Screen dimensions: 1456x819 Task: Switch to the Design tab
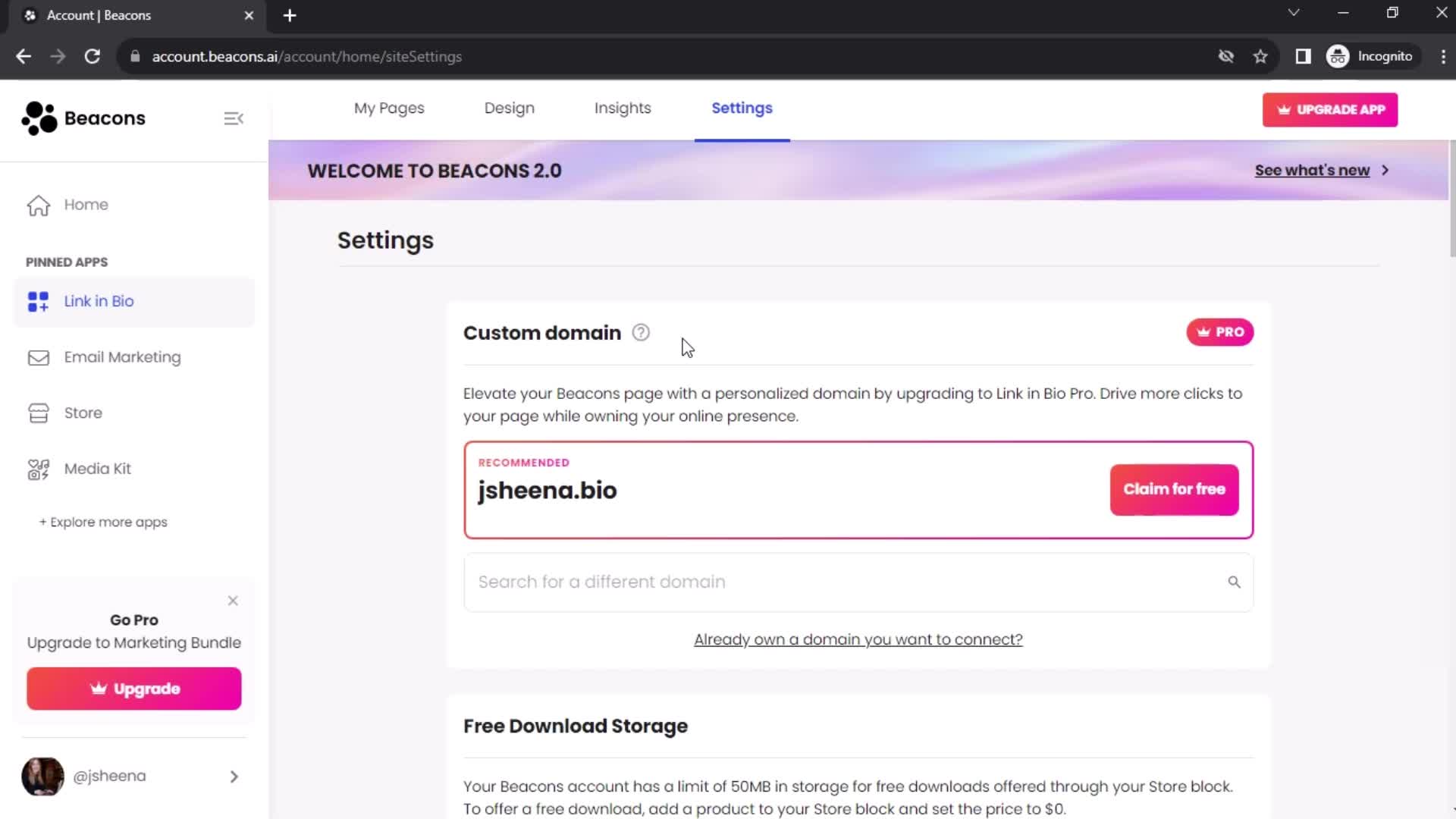pyautogui.click(x=510, y=108)
